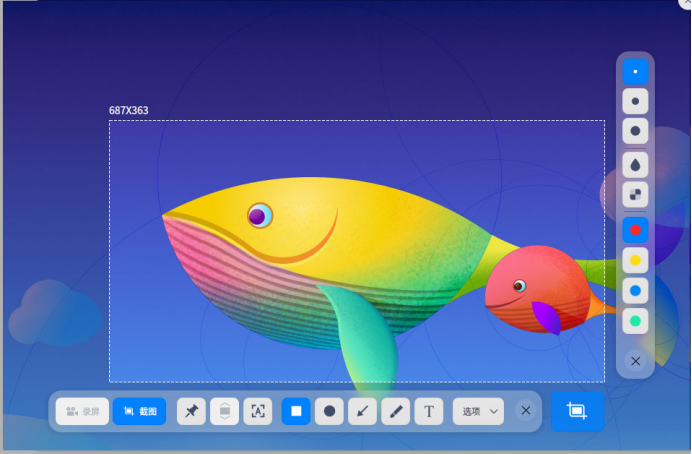Select the medium line width dot
This screenshot has width=692, height=454.
tap(635, 101)
